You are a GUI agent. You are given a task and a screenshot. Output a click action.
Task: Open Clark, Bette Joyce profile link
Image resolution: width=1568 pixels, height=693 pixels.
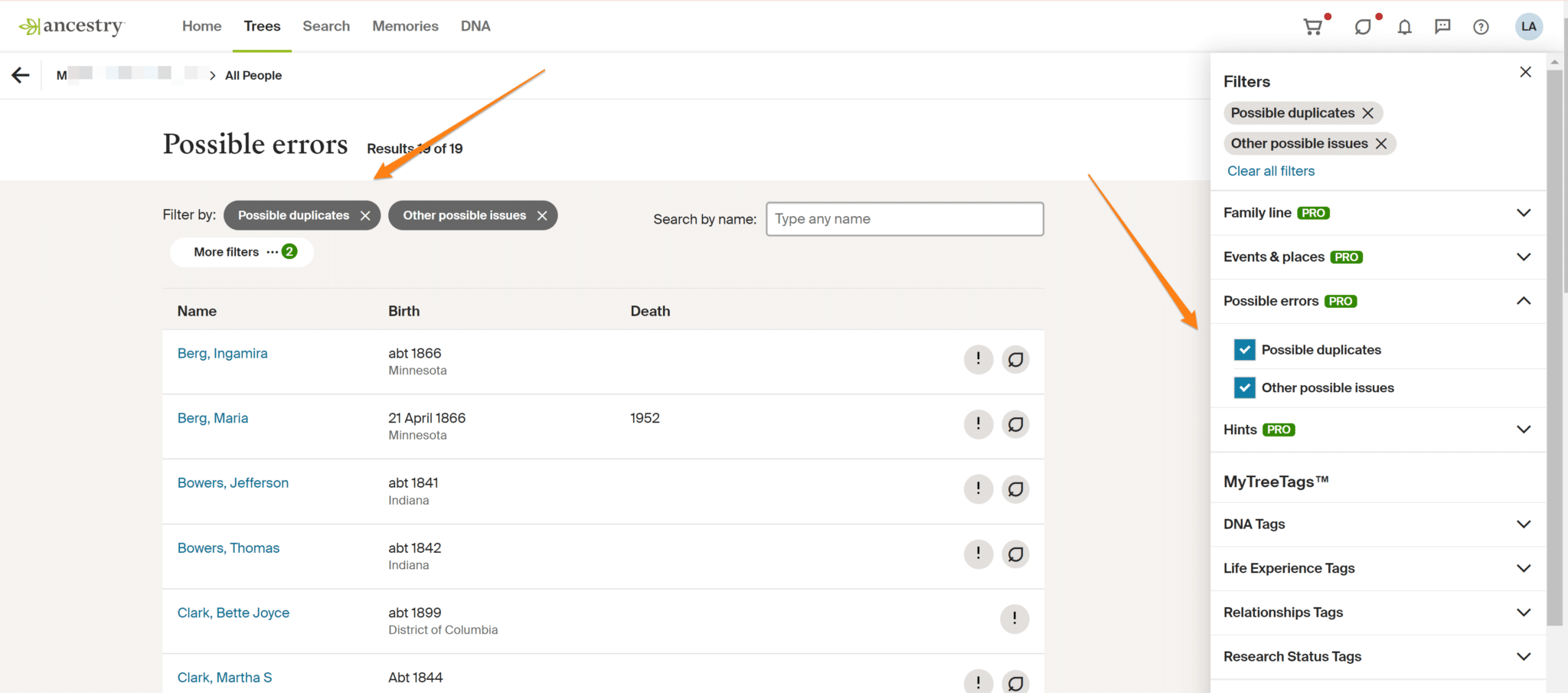click(234, 613)
